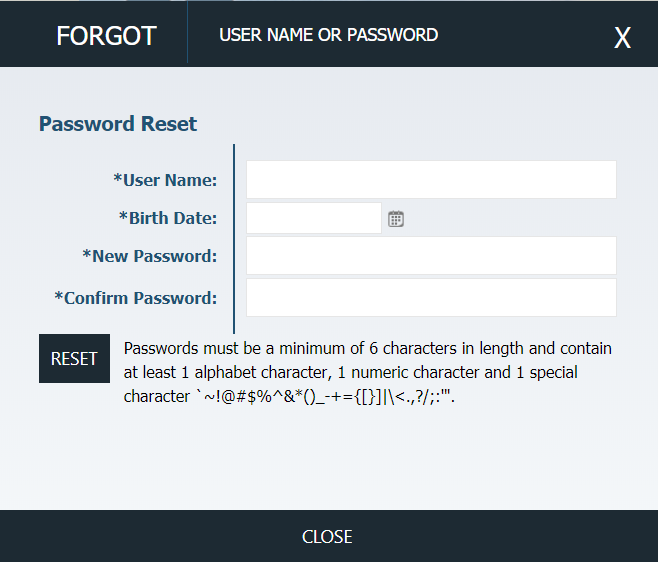Focus the User Name text field
Viewport: 658px width, 562px height.
tap(431, 180)
